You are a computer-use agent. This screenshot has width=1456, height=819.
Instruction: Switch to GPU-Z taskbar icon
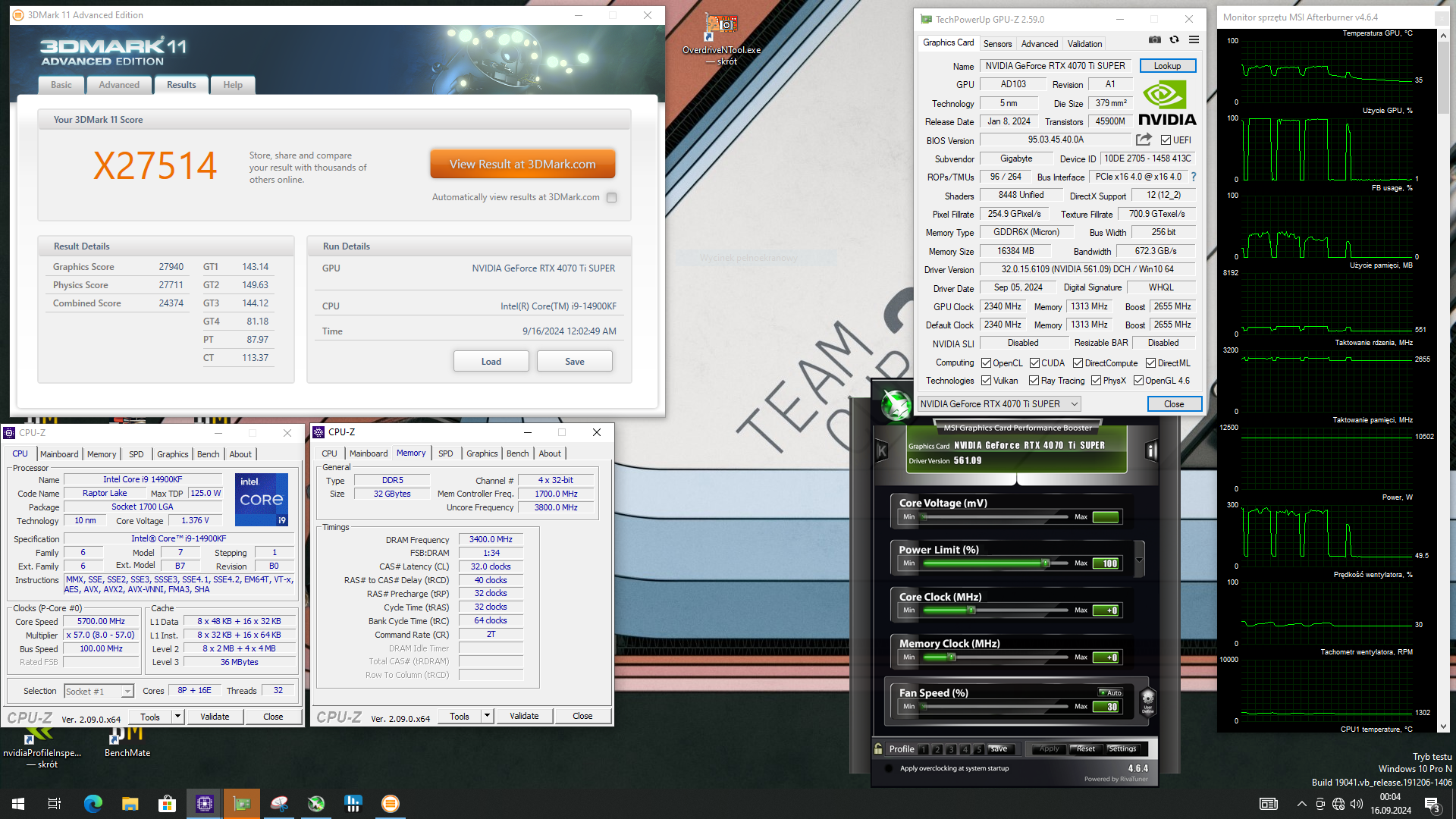[x=242, y=804]
